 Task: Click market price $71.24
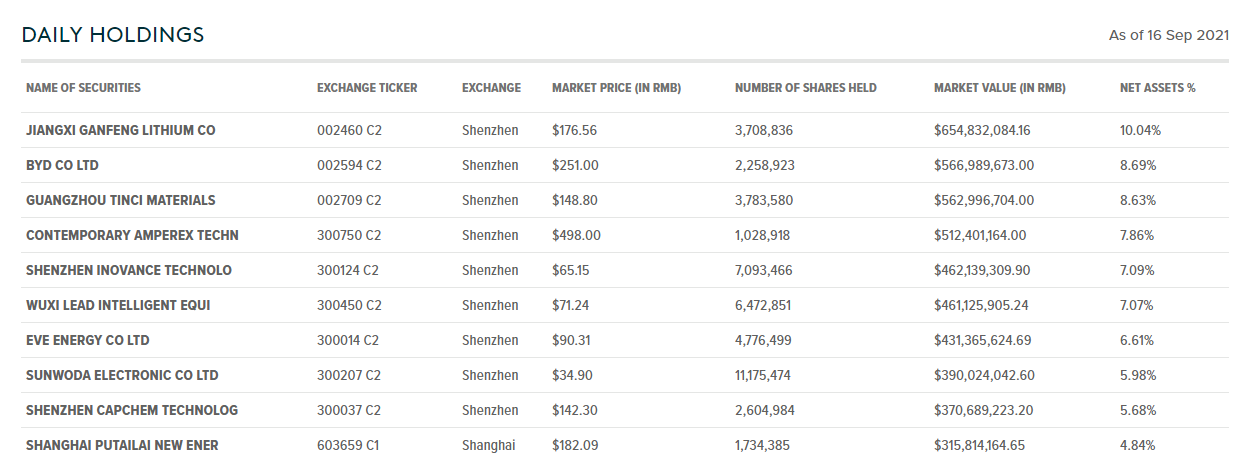(x=571, y=305)
